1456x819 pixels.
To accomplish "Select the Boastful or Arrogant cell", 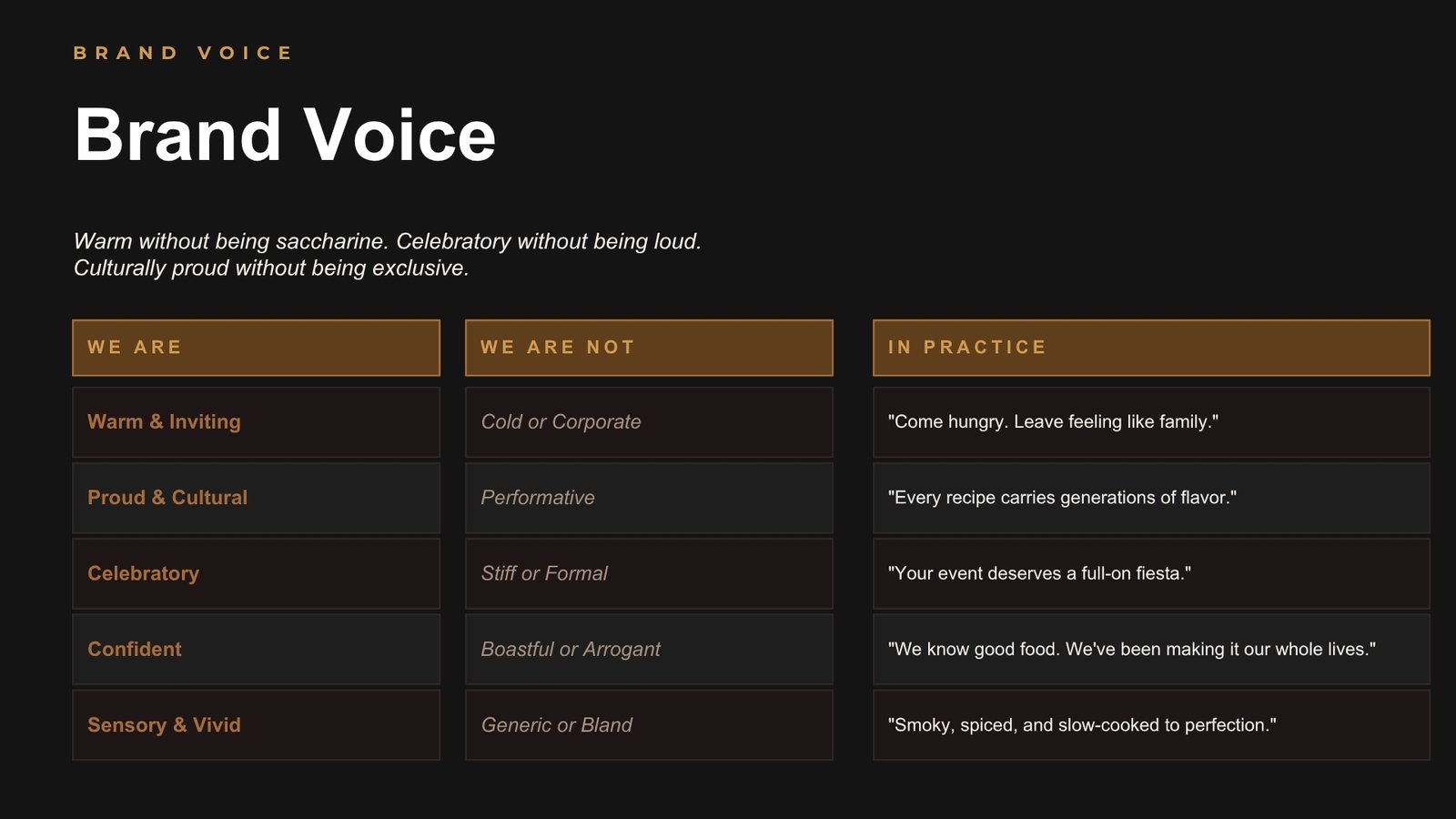I will 649,649.
